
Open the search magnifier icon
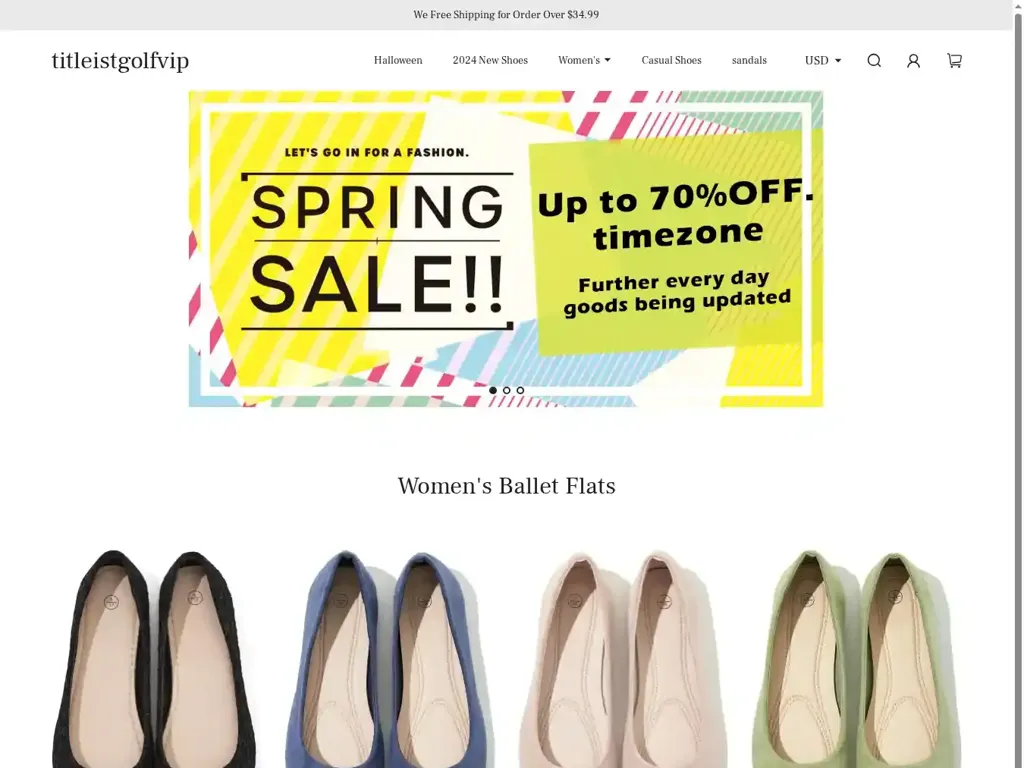tap(874, 61)
